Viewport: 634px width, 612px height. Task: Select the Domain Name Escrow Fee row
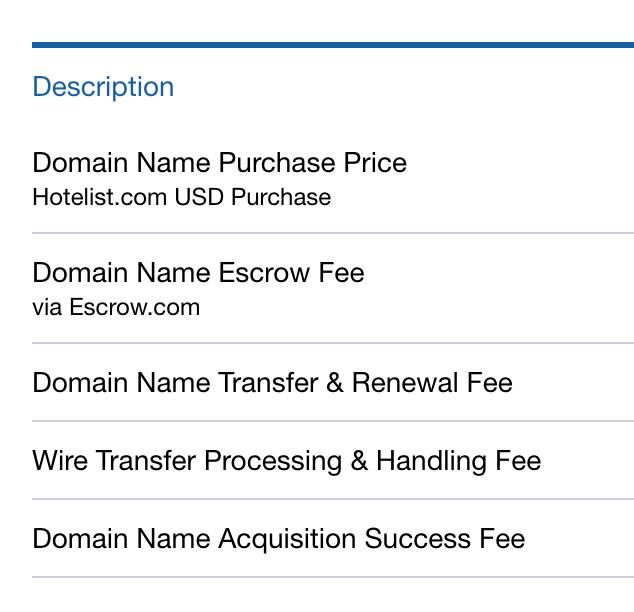(198, 273)
